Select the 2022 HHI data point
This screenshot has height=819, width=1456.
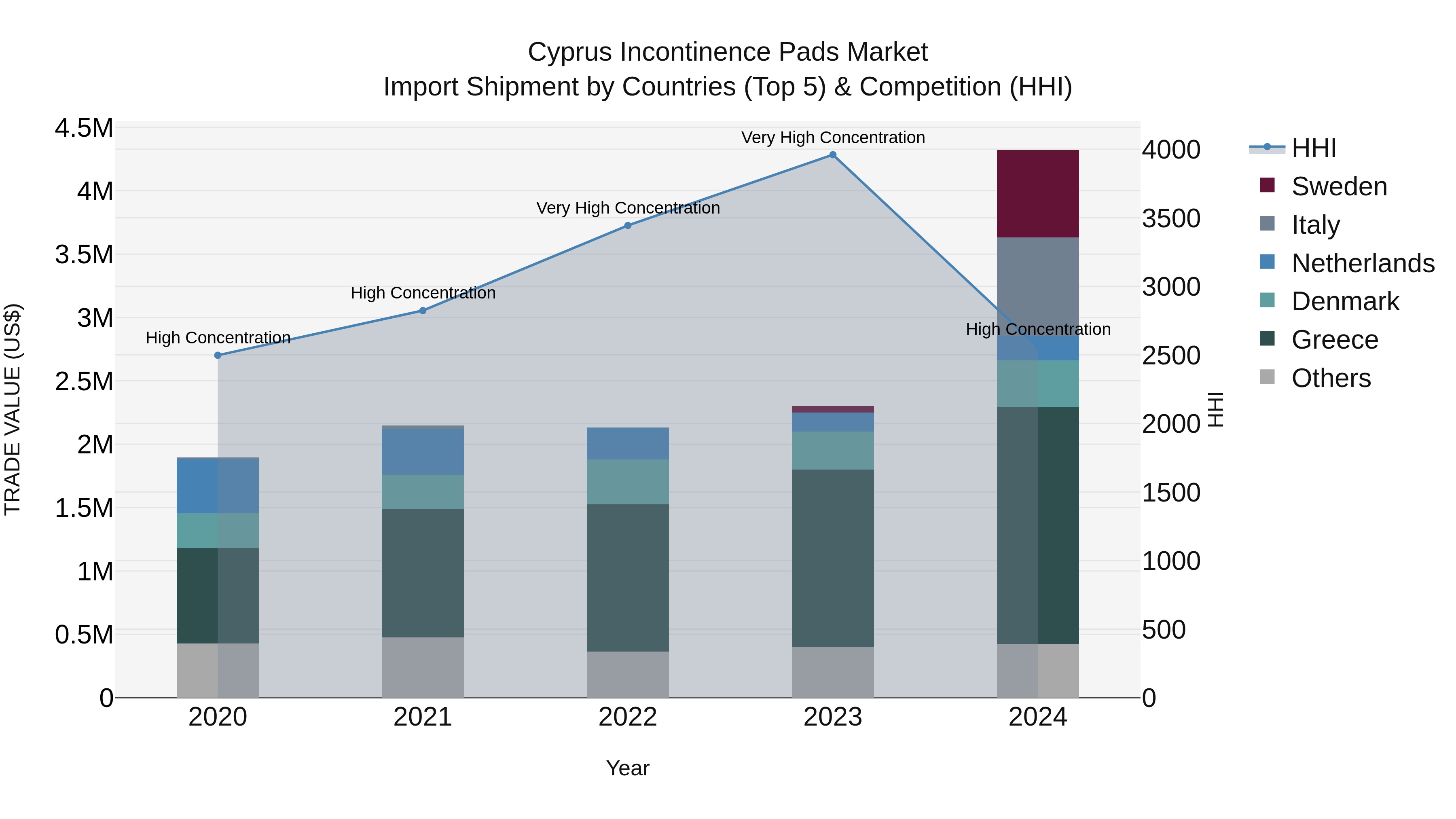pos(627,226)
